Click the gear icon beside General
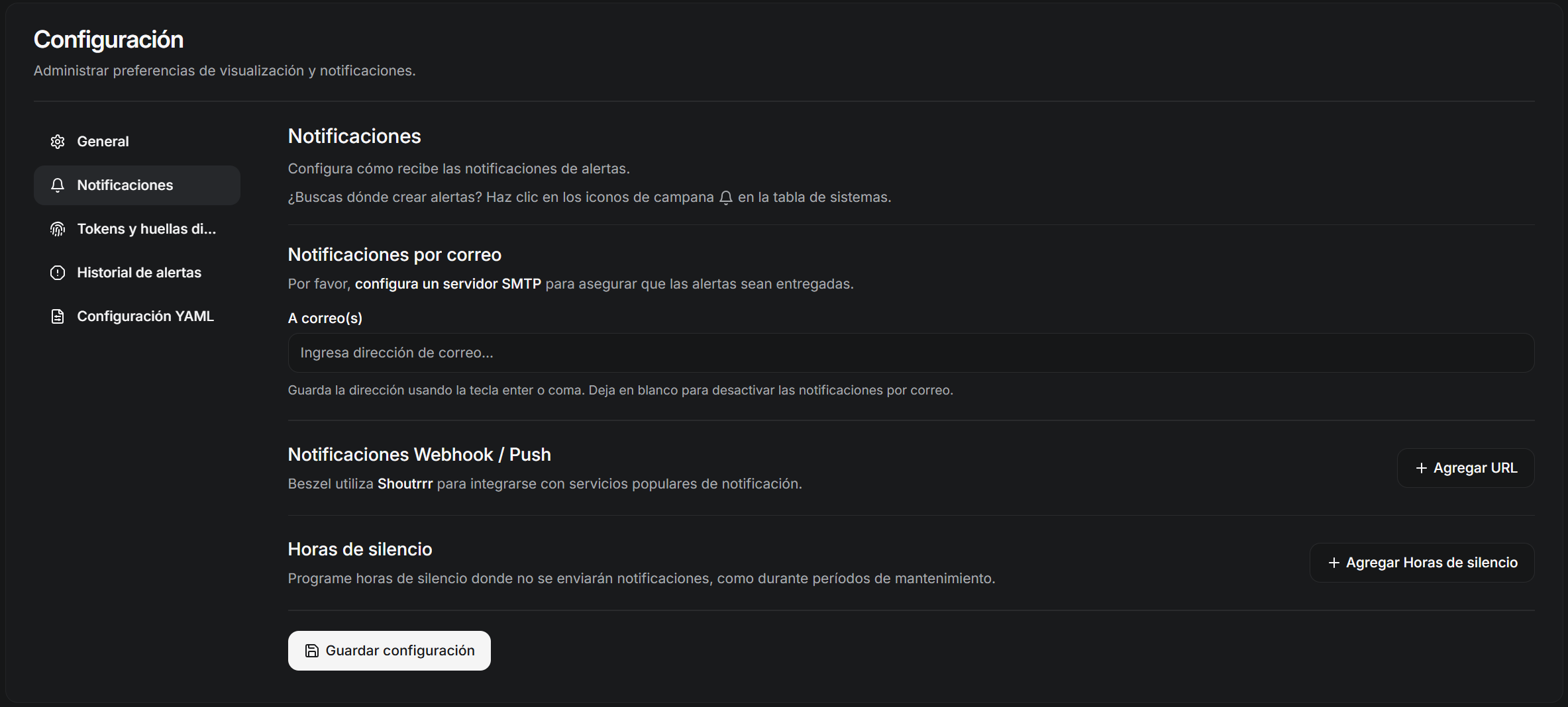Viewport: 1568px width, 707px height. [58, 142]
